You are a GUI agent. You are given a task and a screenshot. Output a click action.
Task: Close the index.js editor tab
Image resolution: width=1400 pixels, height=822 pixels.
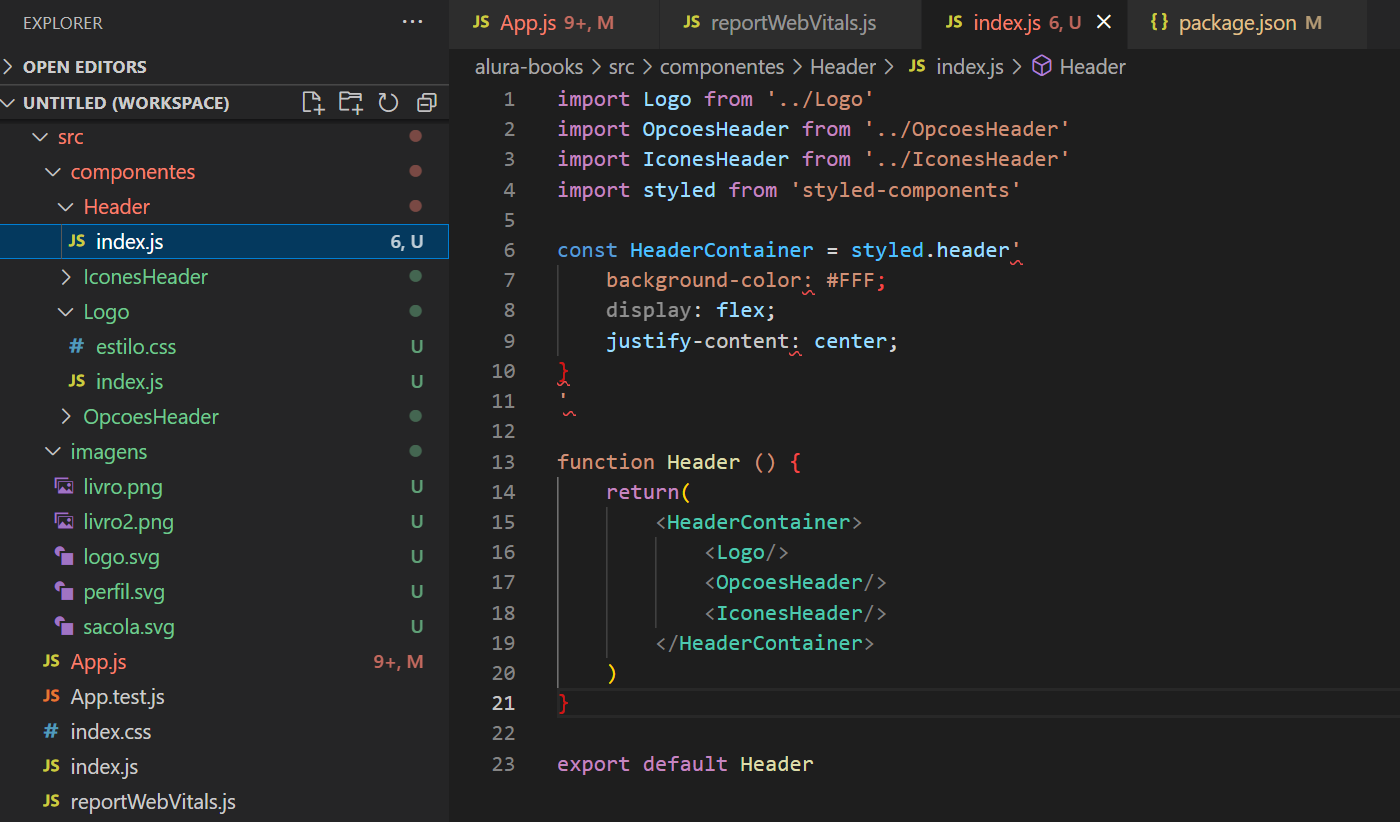(1104, 22)
